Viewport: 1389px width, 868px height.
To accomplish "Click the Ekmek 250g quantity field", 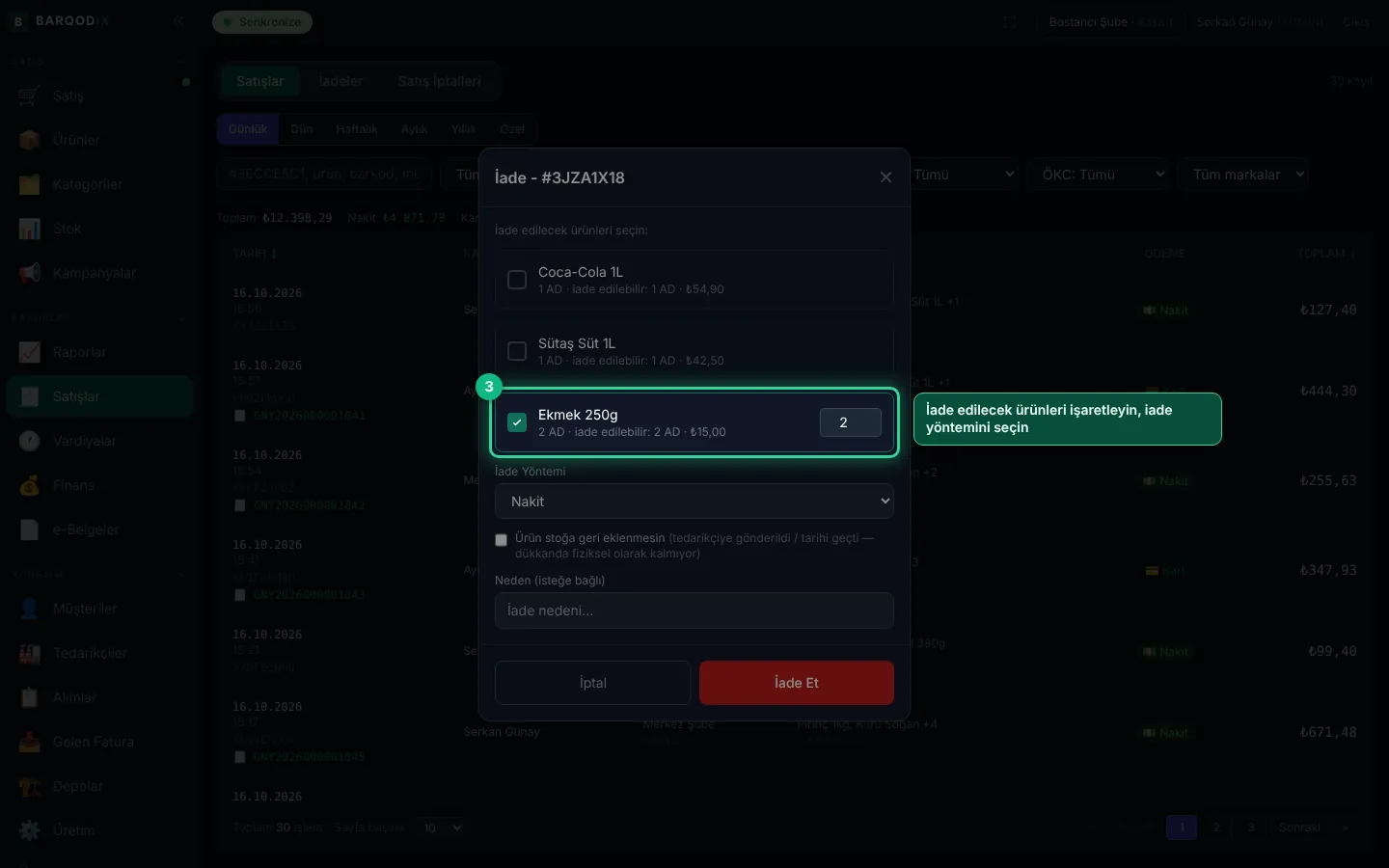I will [851, 422].
